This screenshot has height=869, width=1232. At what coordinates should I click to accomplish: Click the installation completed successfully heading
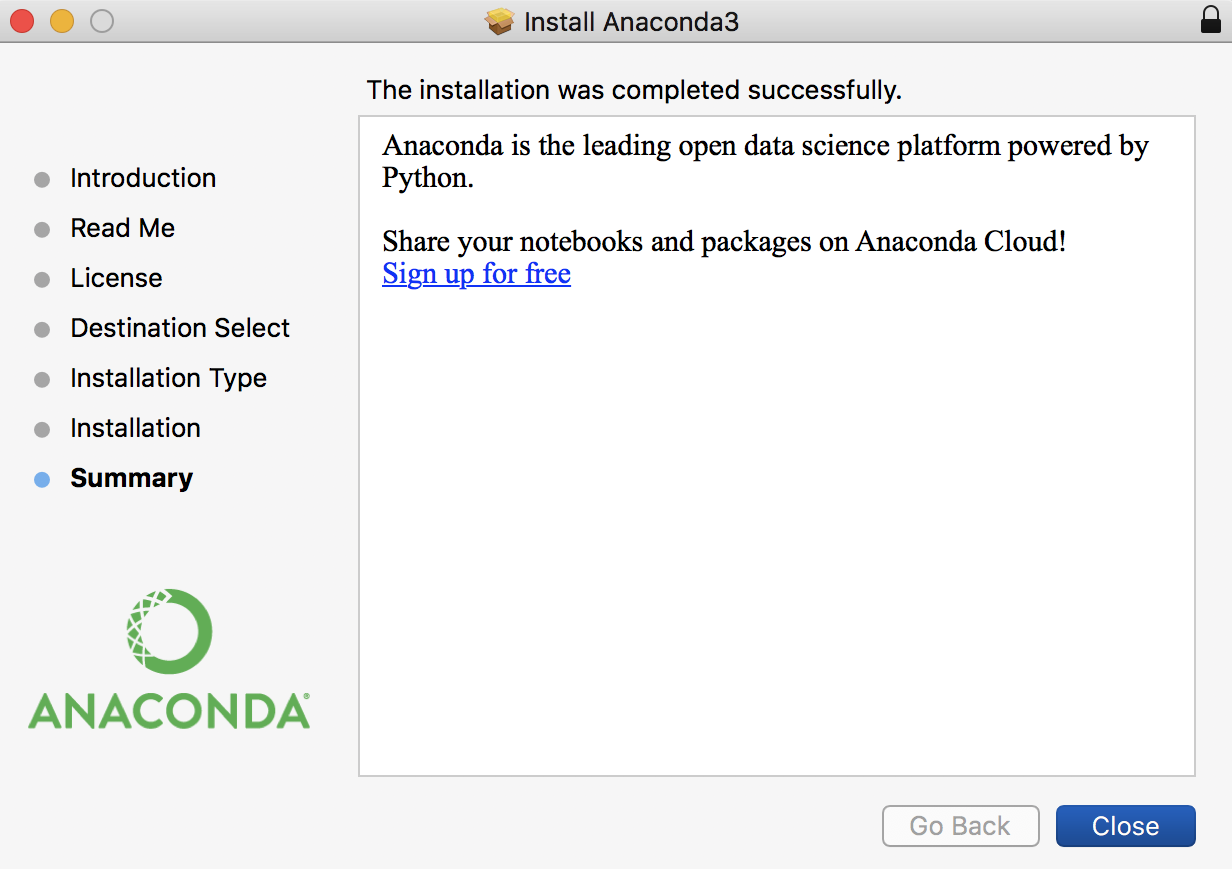pyautogui.click(x=634, y=90)
